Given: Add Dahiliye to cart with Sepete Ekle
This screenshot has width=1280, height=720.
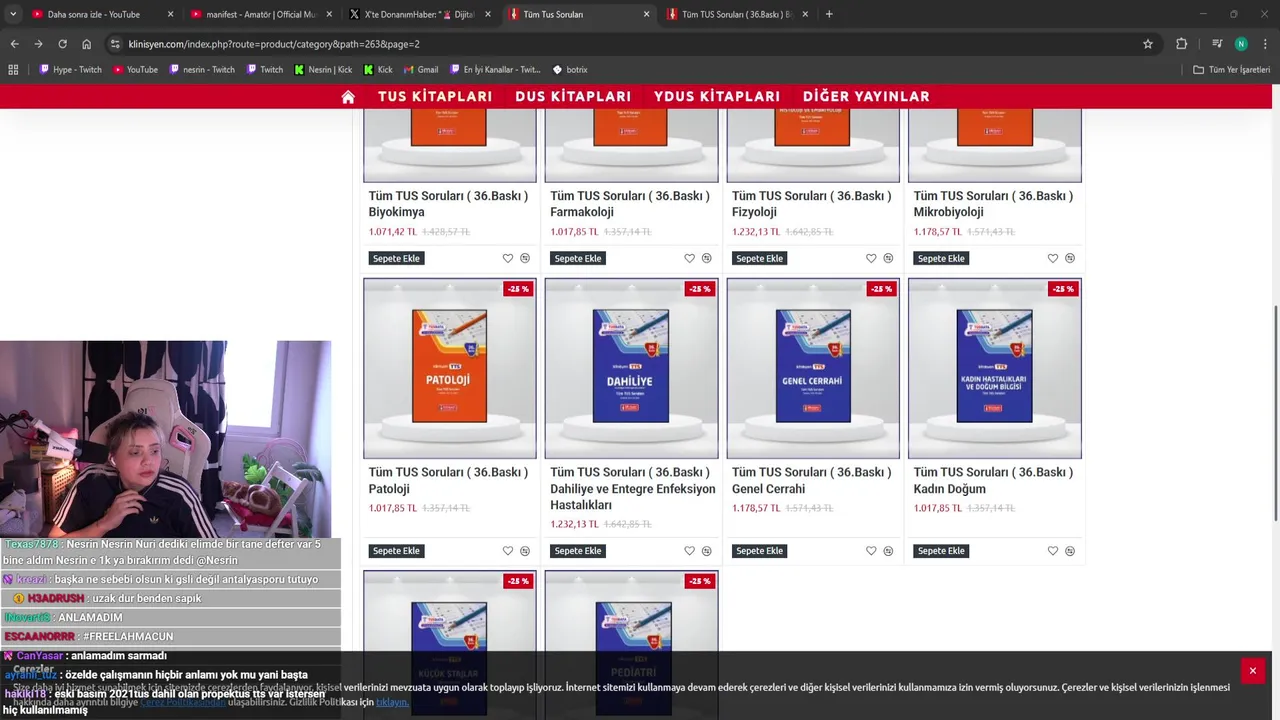Looking at the screenshot, I should click(578, 551).
